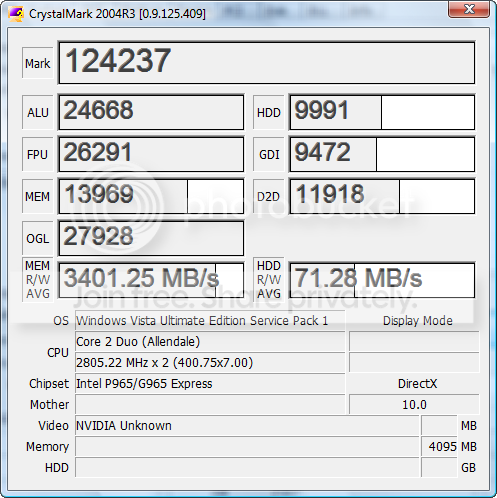The width and height of the screenshot is (497, 498).
Task: Click the Memory size field 4095
Action: (x=439, y=447)
